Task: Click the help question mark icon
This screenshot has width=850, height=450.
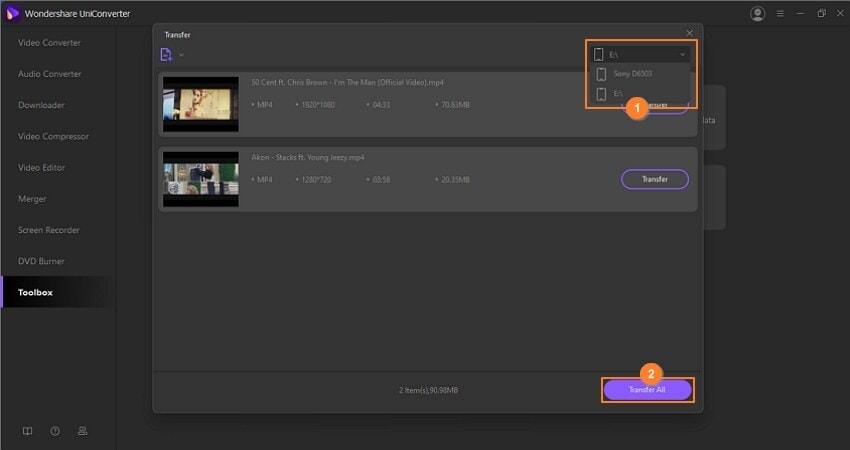Action: [x=55, y=431]
